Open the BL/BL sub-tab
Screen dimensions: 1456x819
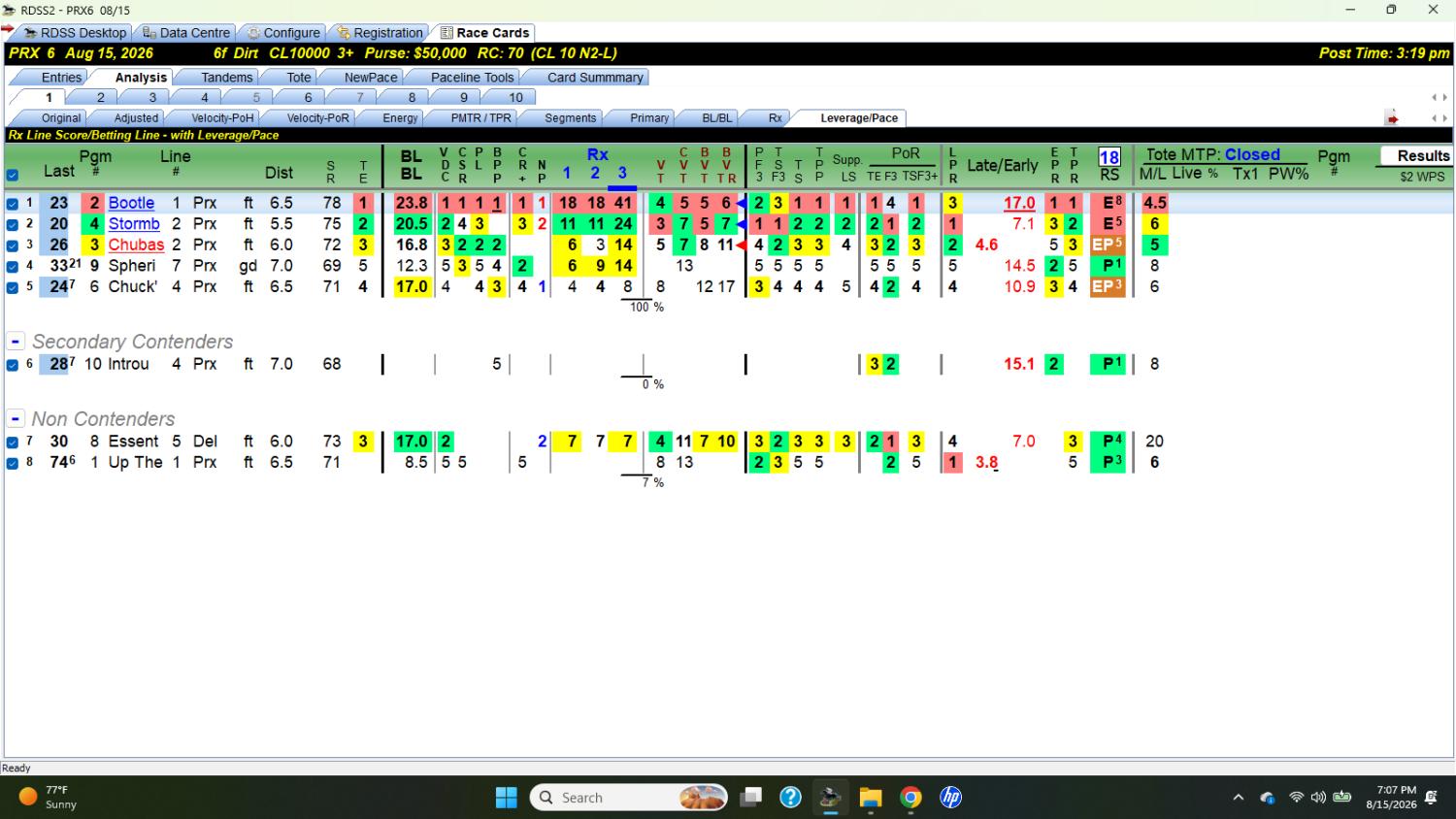point(716,117)
